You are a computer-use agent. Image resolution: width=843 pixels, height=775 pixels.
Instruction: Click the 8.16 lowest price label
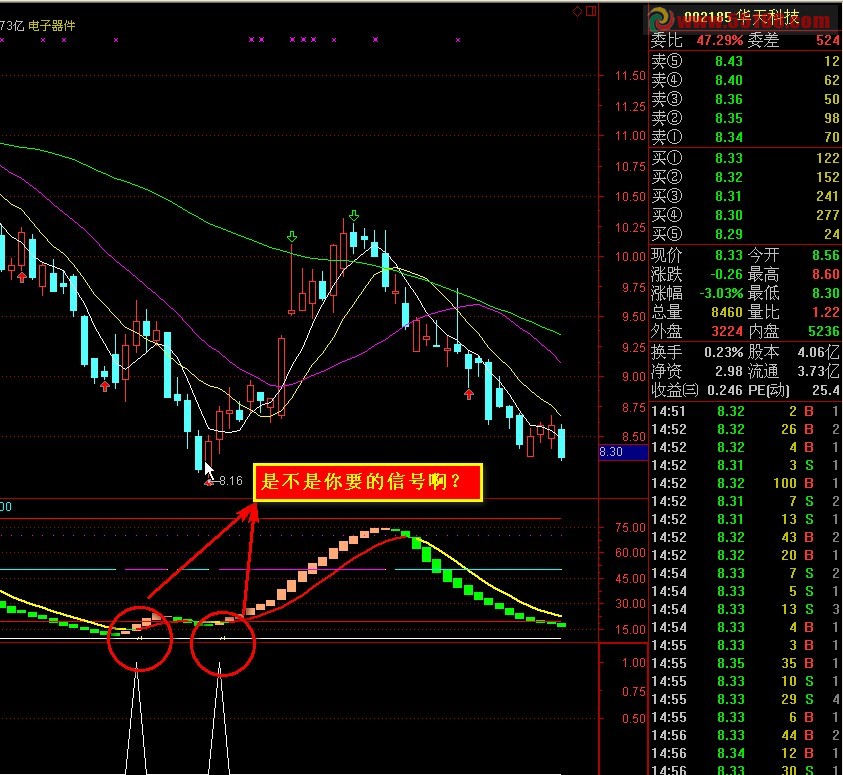231,480
